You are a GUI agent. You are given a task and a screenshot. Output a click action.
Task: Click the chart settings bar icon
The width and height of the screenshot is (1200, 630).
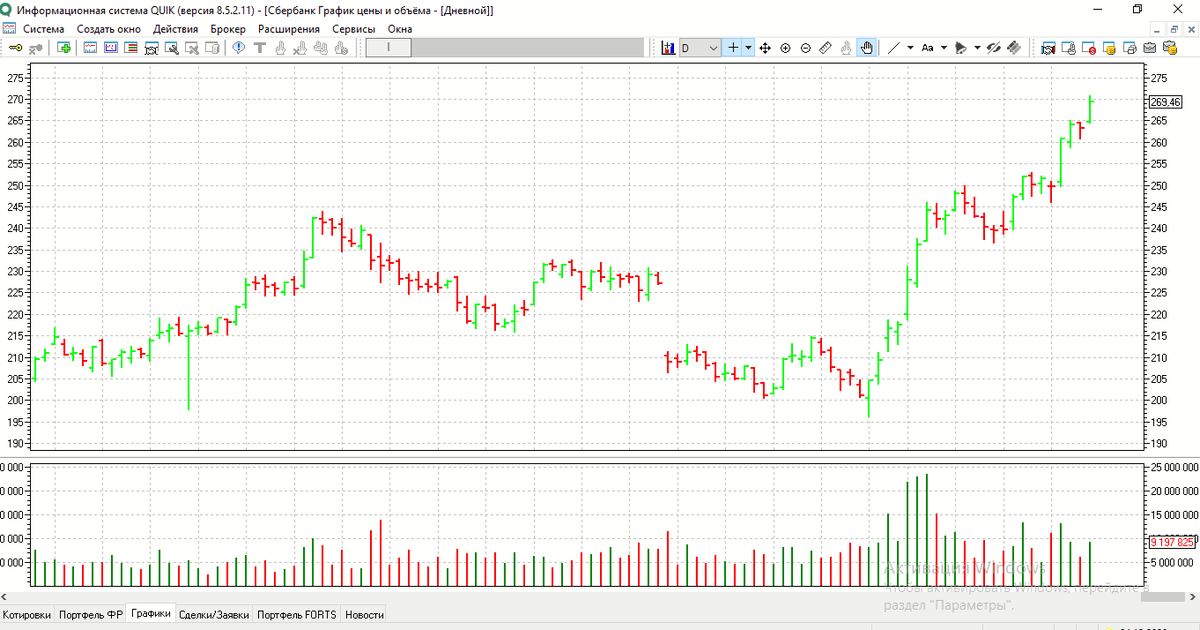click(668, 47)
